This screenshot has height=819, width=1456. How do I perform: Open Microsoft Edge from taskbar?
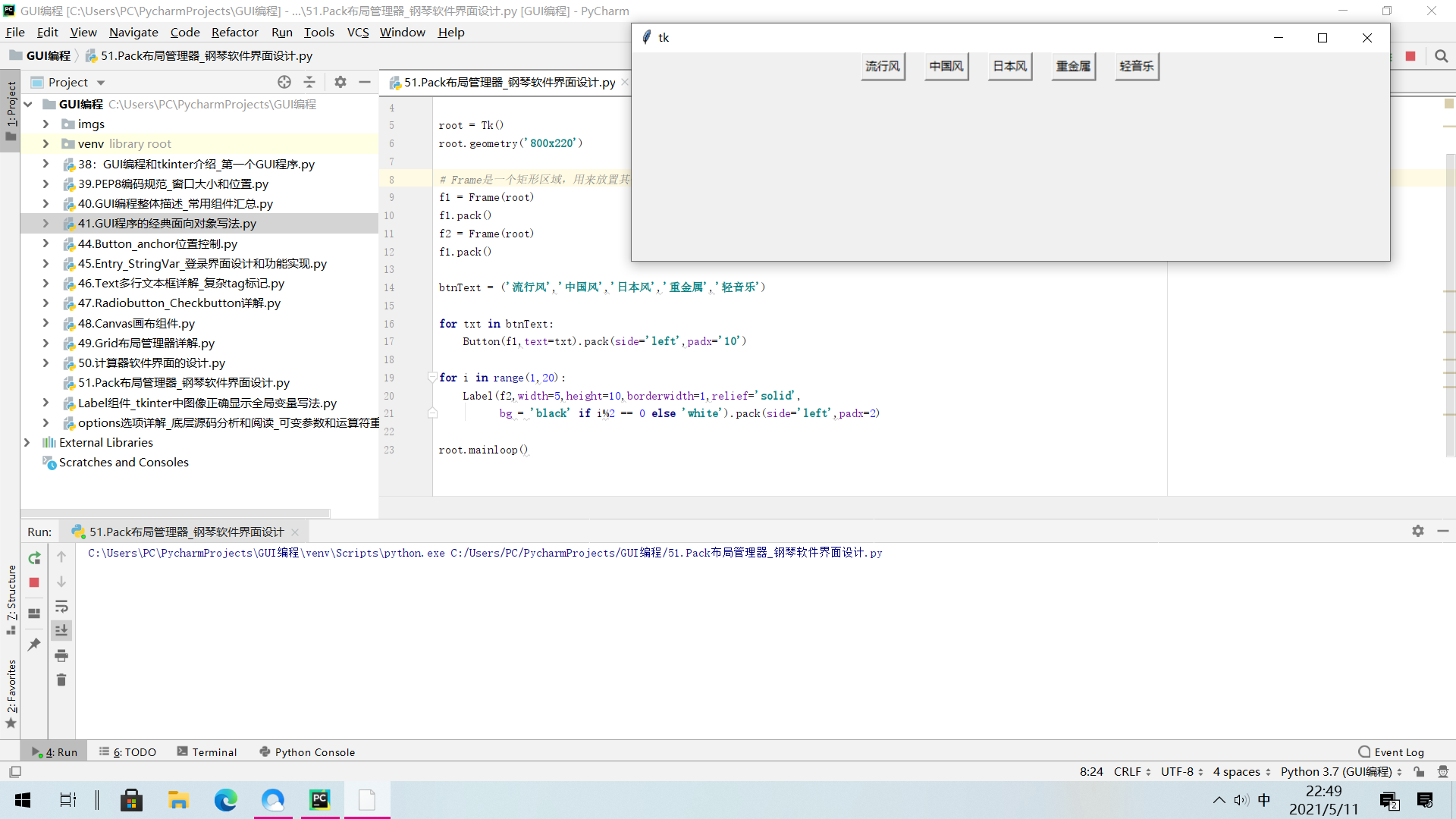[x=225, y=799]
